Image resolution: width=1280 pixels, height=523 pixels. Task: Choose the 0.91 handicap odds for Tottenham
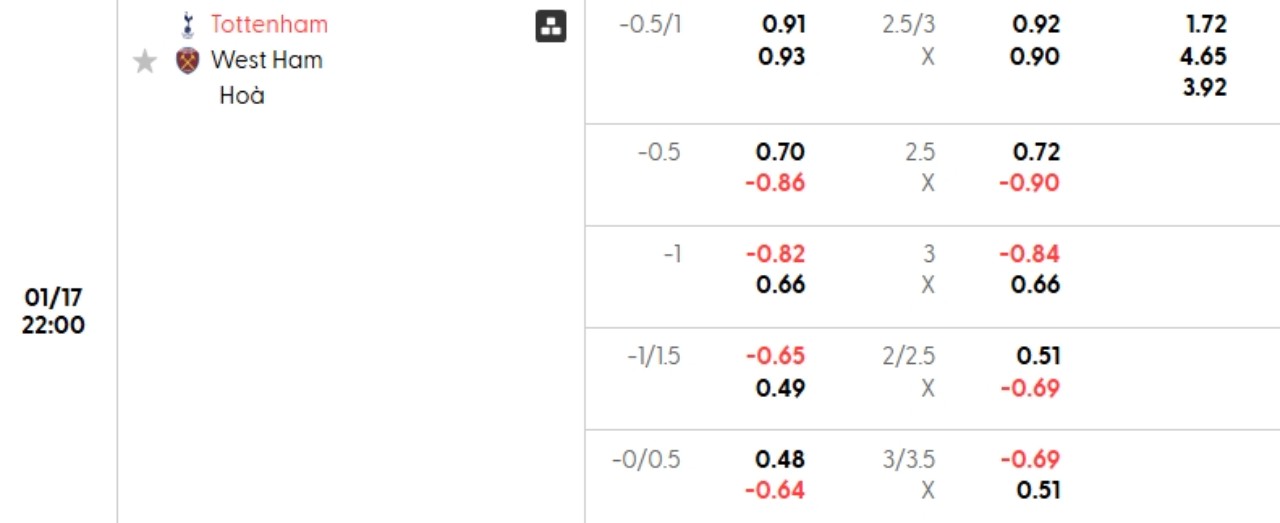coord(783,25)
